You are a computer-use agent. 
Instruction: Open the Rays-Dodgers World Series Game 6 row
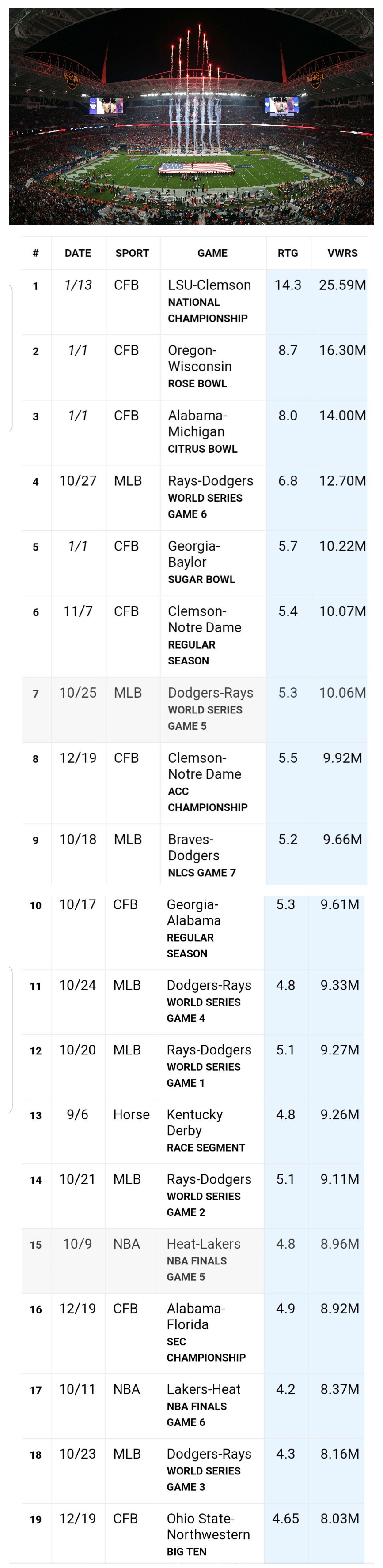210,497
